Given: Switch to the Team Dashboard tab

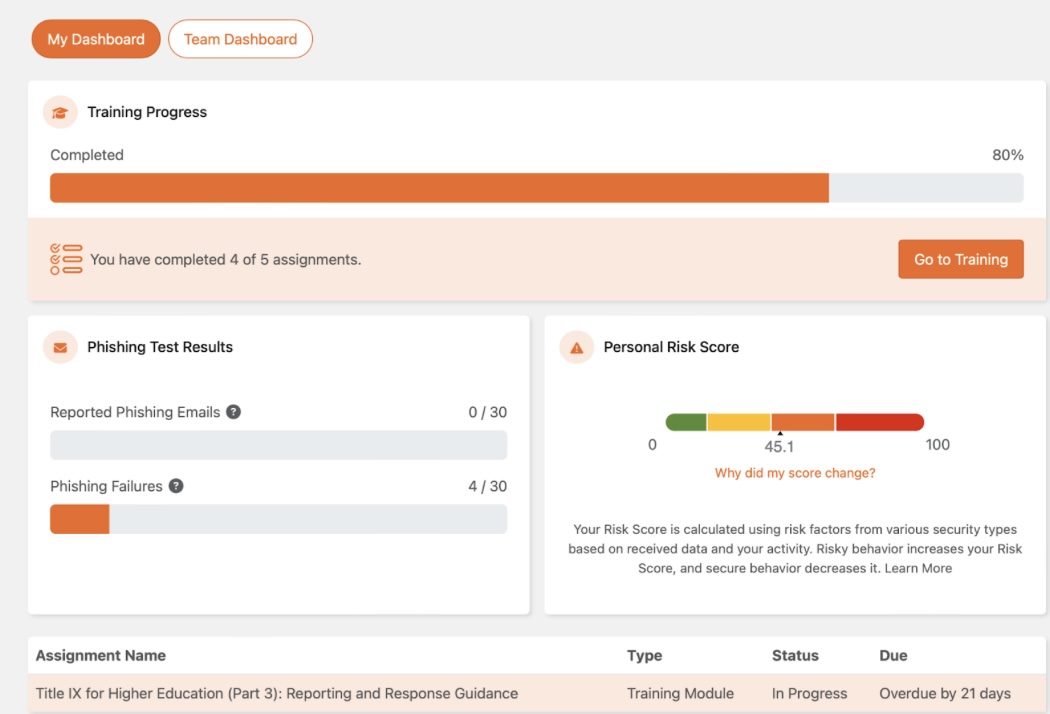Looking at the screenshot, I should (x=240, y=39).
